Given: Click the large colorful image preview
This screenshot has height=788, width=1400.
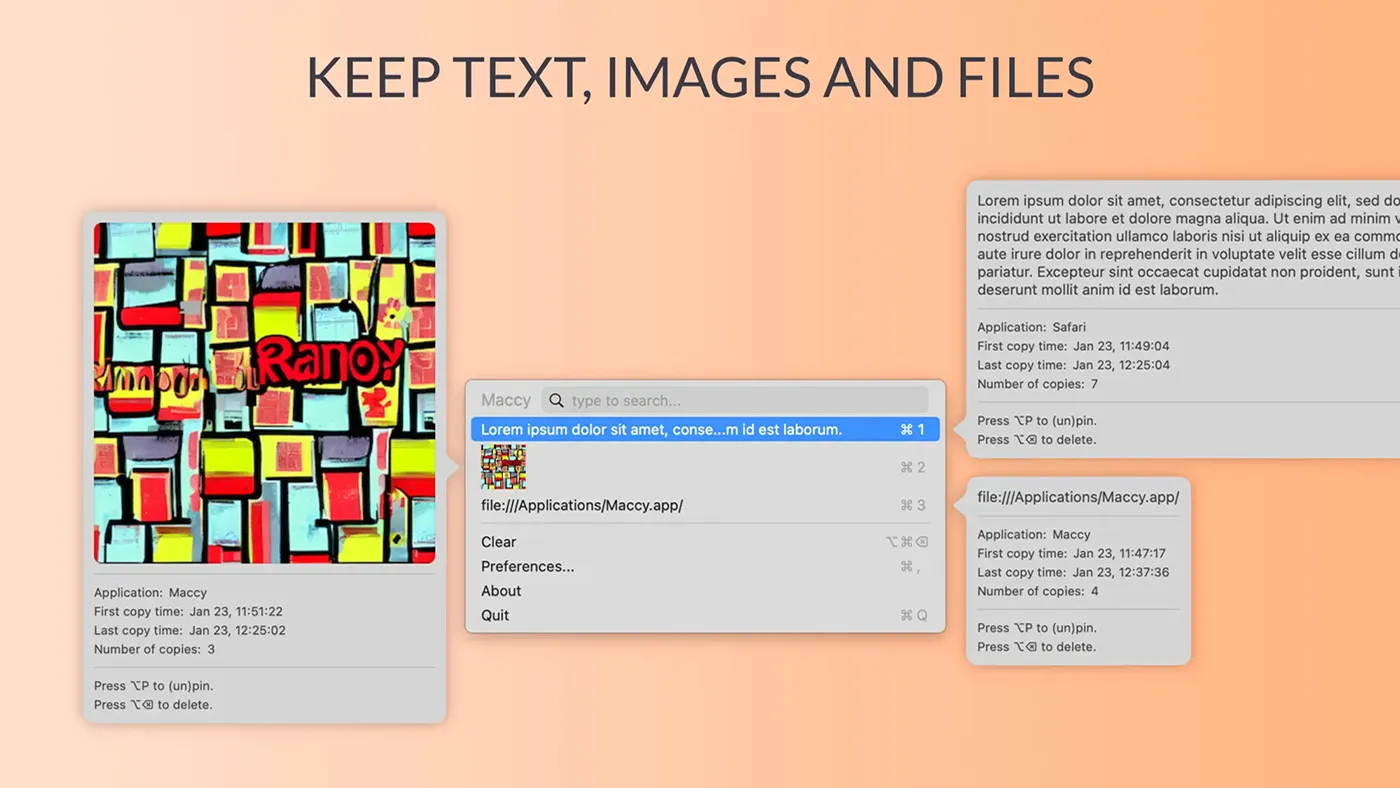Looking at the screenshot, I should coord(264,393).
